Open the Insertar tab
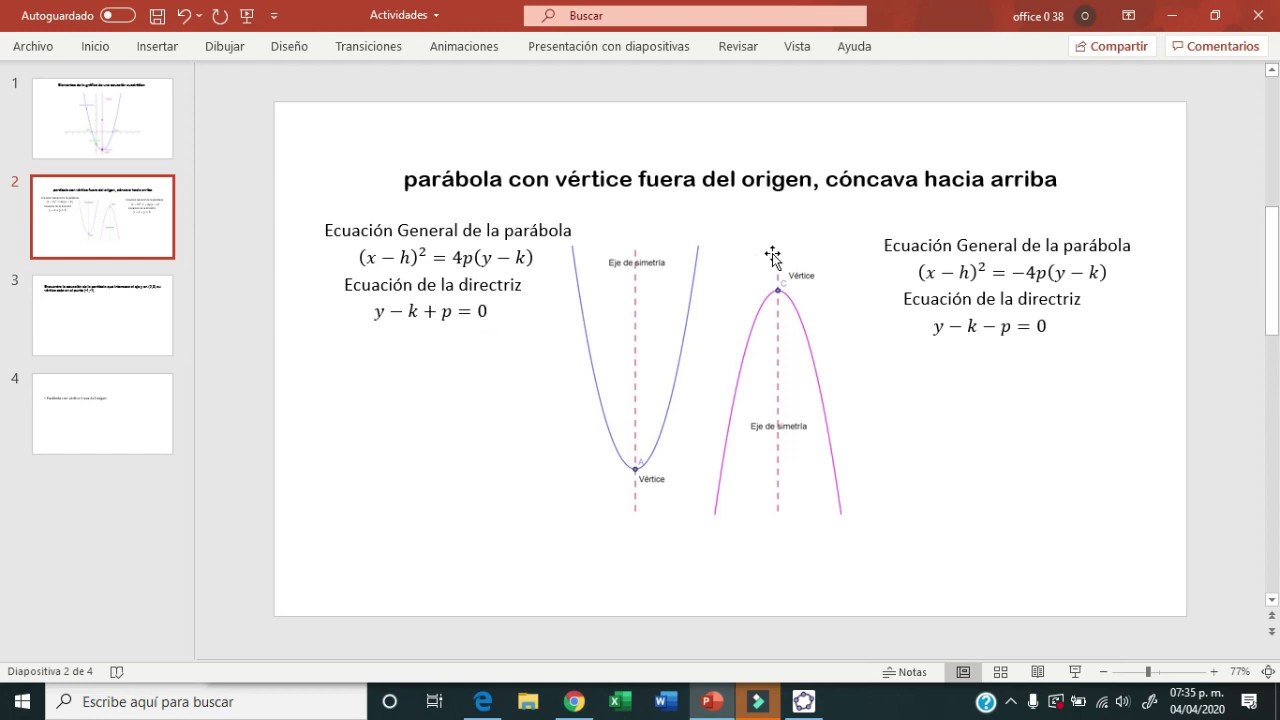This screenshot has height=720, width=1280. tap(157, 46)
